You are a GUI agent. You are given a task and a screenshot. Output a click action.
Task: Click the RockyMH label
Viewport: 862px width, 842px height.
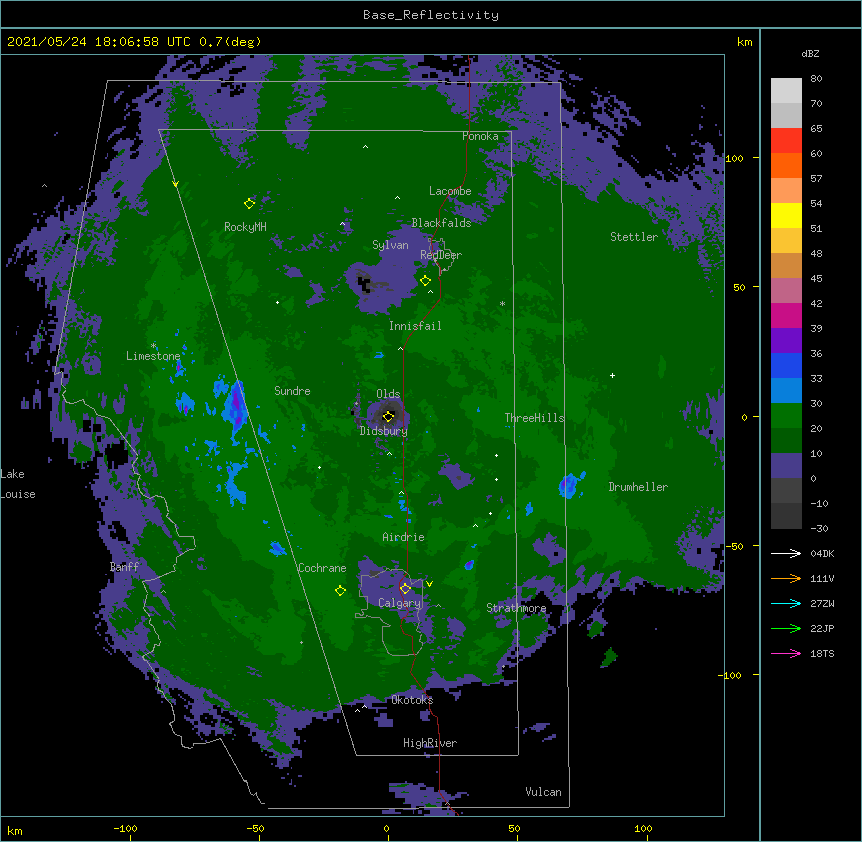click(245, 227)
